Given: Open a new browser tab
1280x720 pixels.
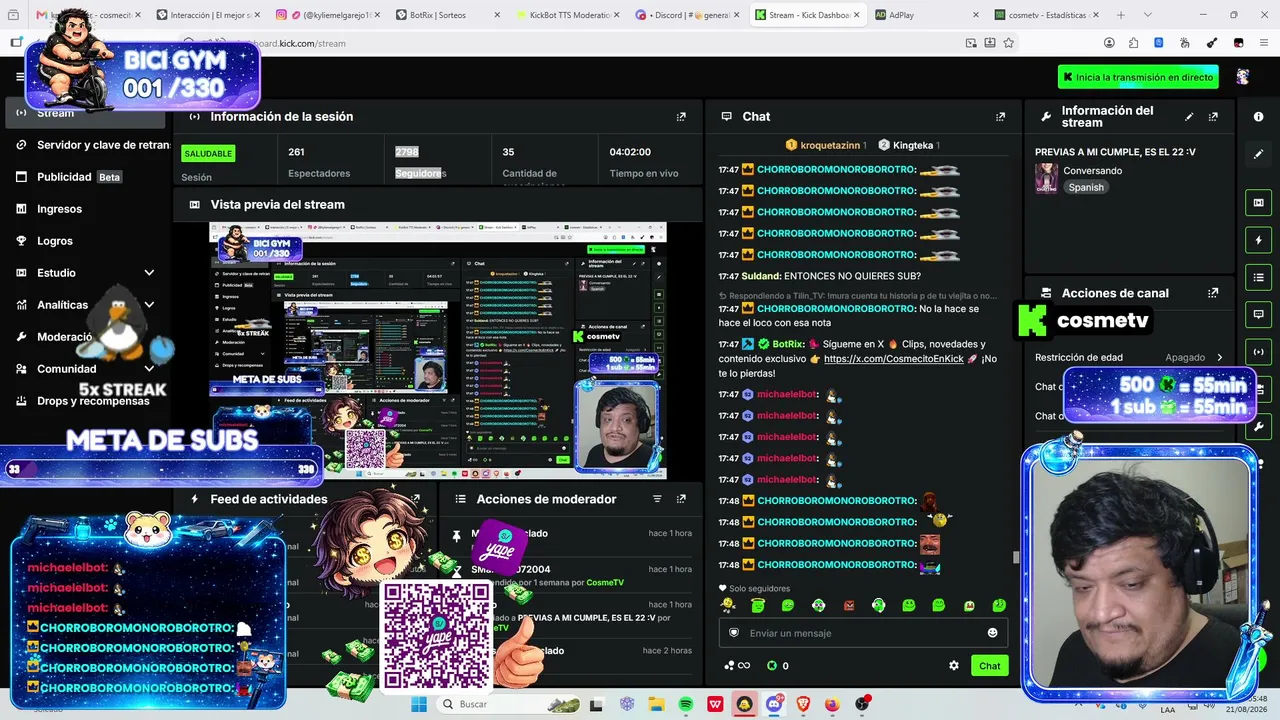Looking at the screenshot, I should pos(1121,15).
